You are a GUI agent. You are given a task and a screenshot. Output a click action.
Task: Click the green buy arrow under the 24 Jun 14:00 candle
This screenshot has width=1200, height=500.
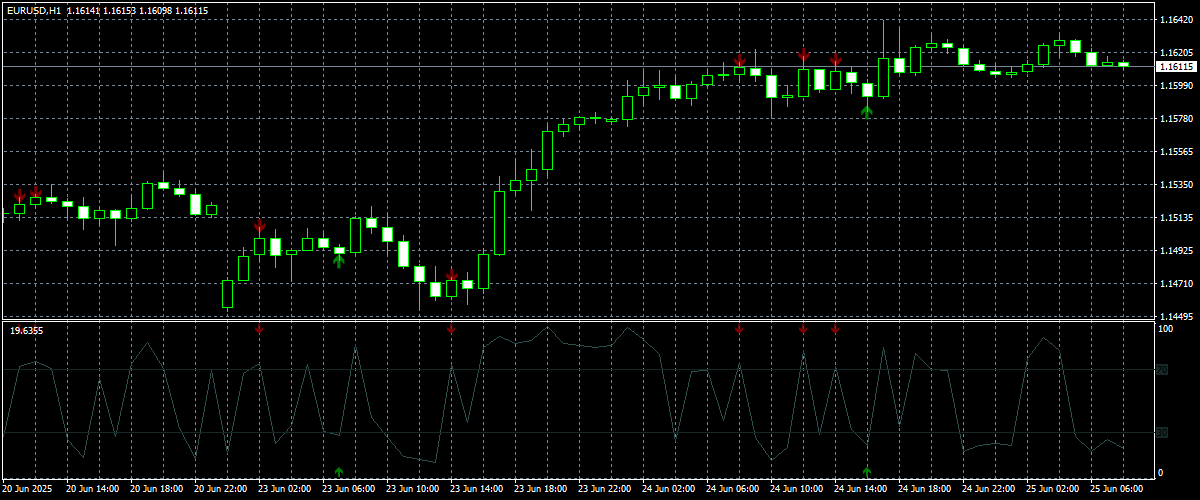(x=867, y=111)
